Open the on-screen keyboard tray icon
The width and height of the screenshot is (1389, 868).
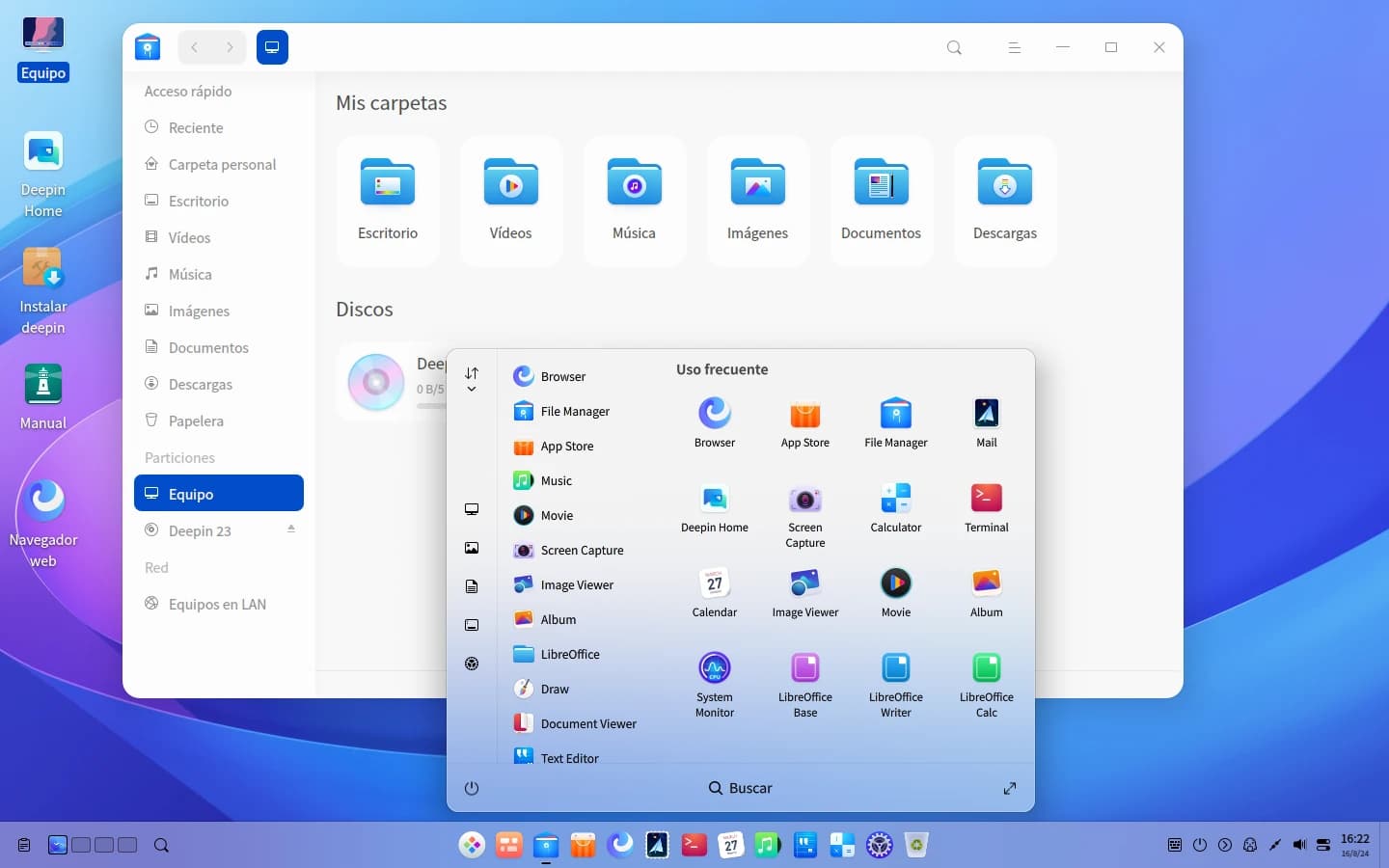(x=1175, y=845)
